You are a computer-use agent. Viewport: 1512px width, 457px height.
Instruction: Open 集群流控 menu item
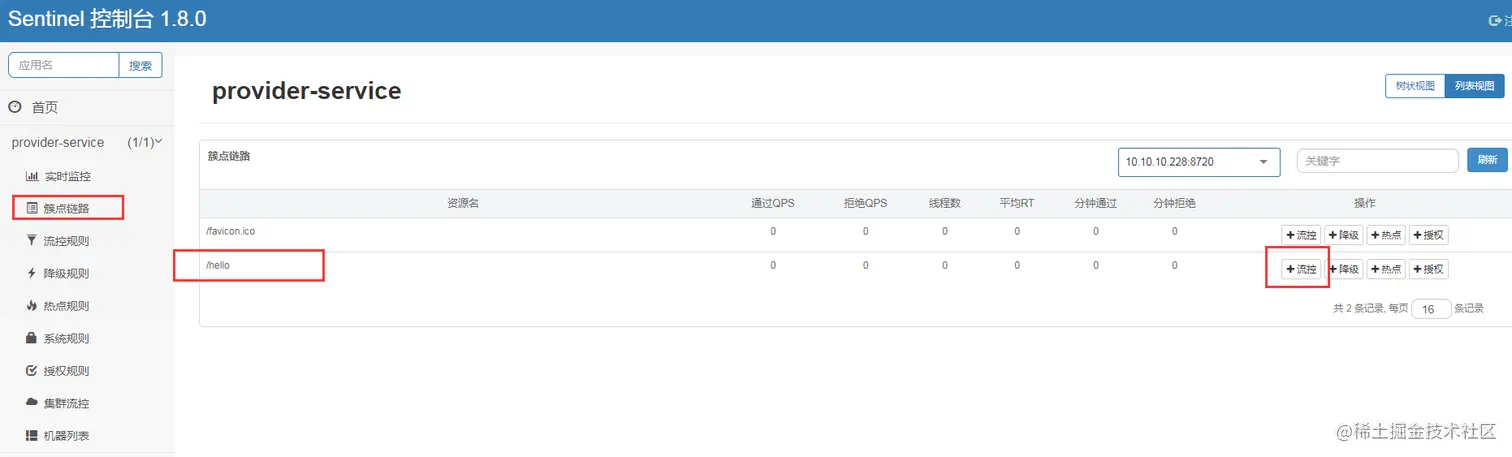pos(67,403)
